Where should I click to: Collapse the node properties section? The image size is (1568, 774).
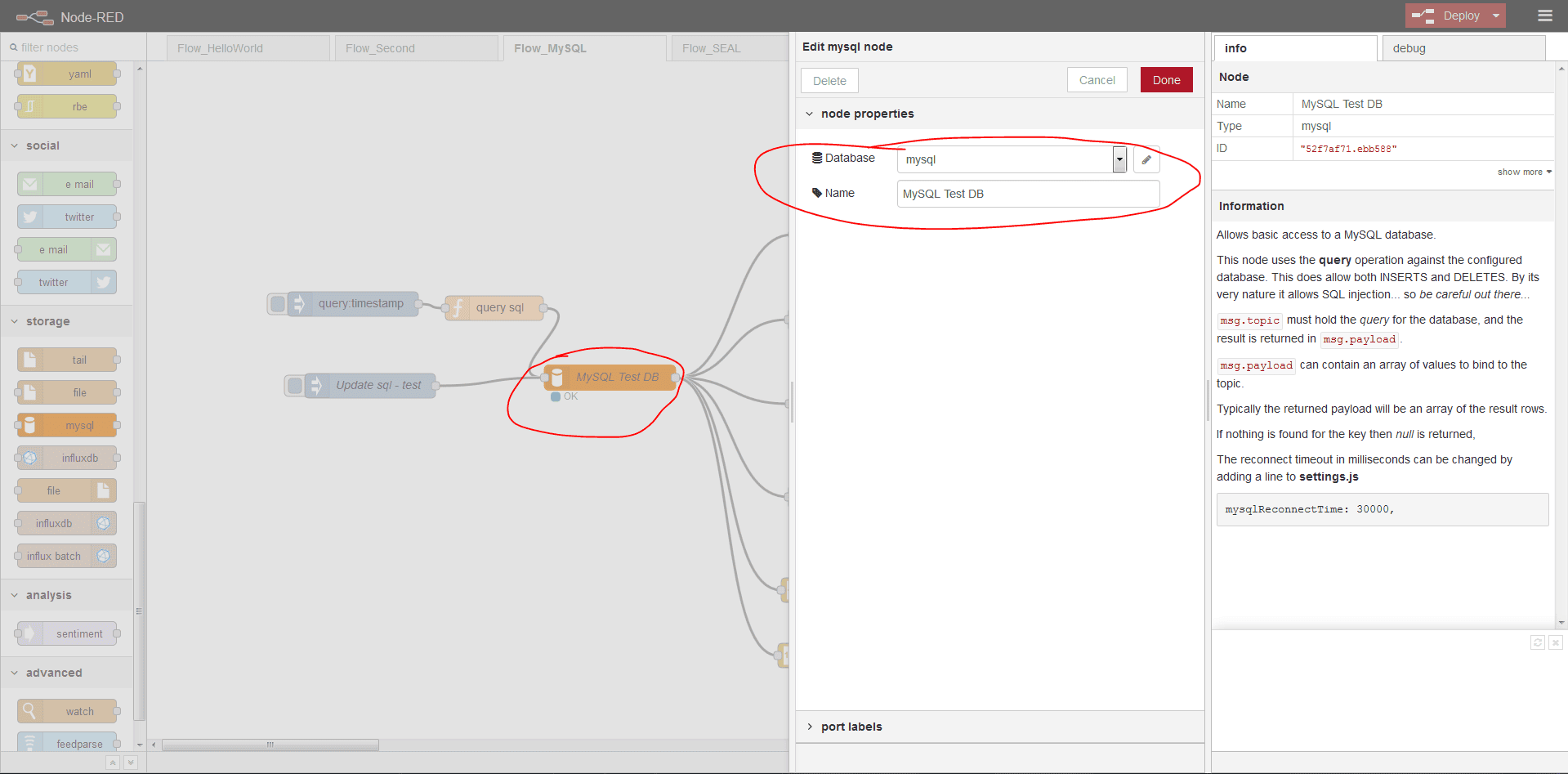(866, 114)
